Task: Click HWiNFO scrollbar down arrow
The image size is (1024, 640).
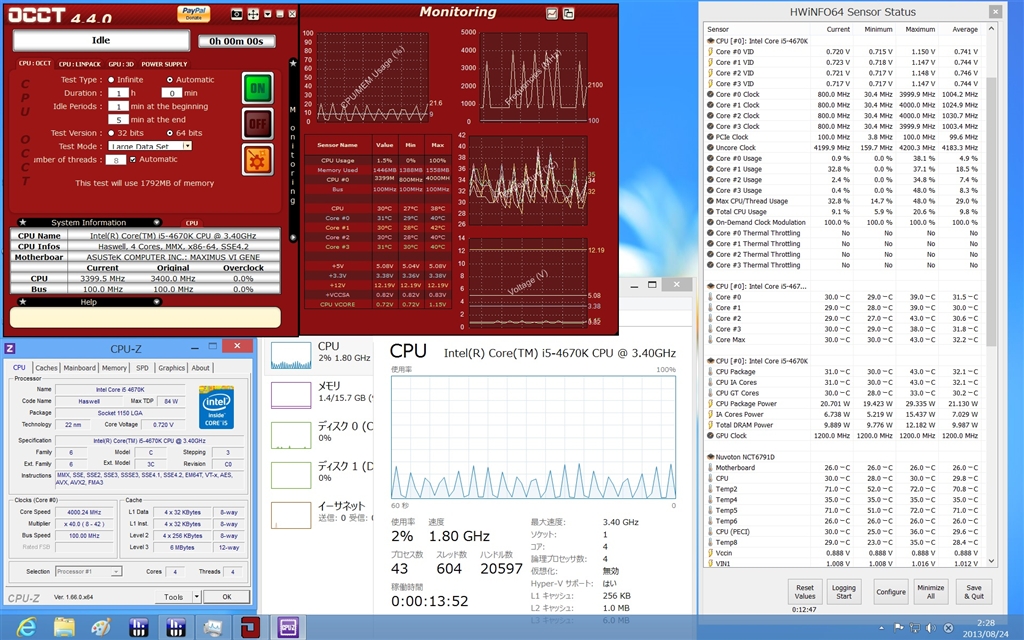Action: pos(991,561)
